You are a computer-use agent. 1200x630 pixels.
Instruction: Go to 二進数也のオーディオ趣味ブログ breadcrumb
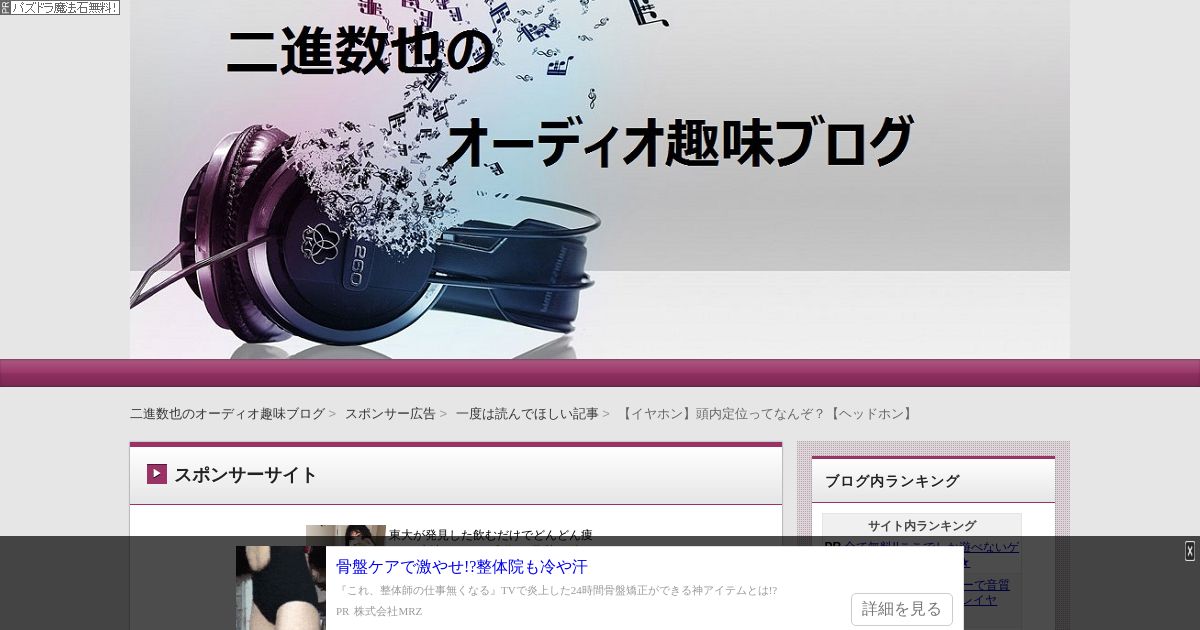(x=227, y=414)
